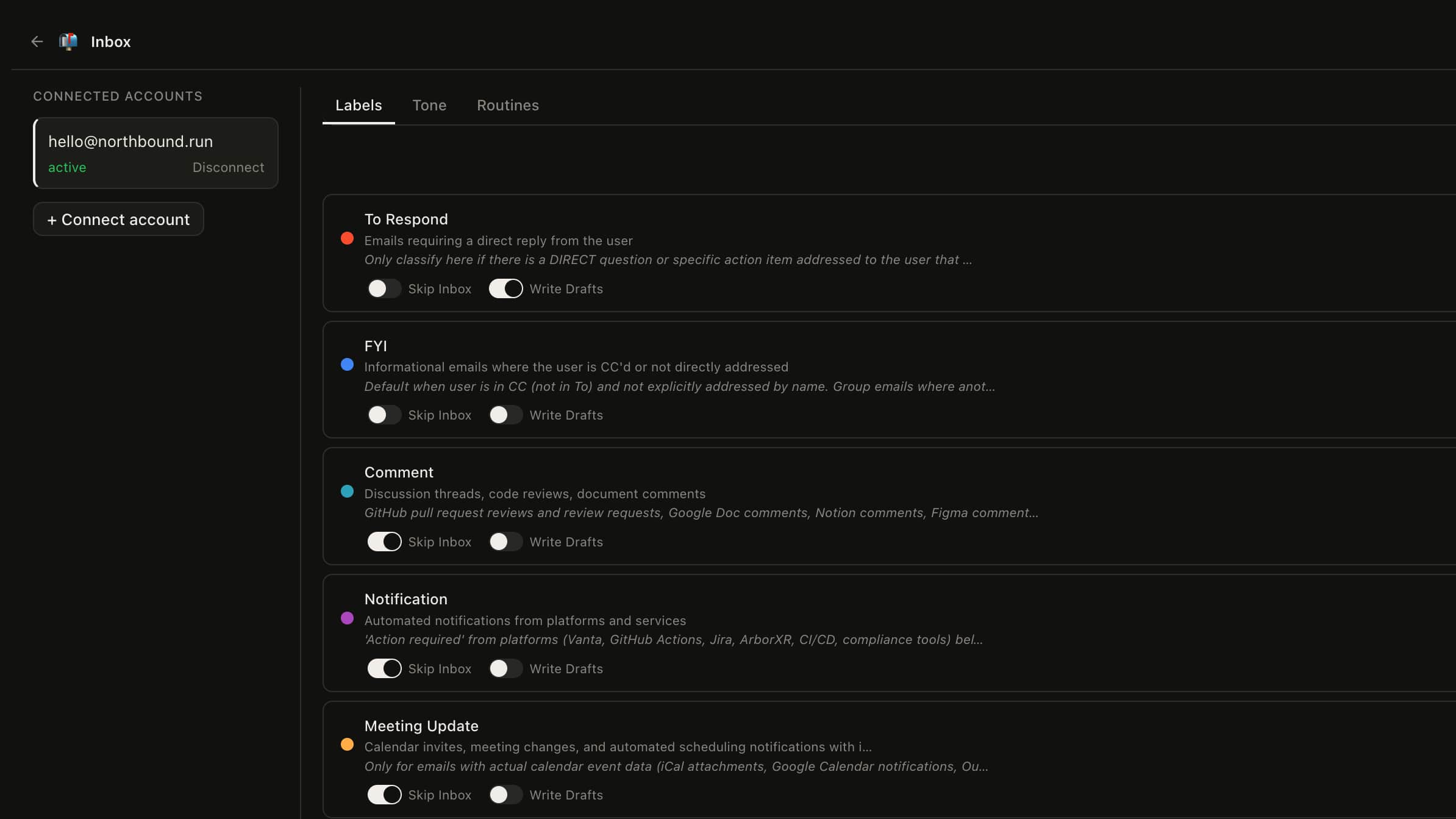Click the orange Meeting Update color dot
Screen dimensions: 1456x819
coord(347,745)
